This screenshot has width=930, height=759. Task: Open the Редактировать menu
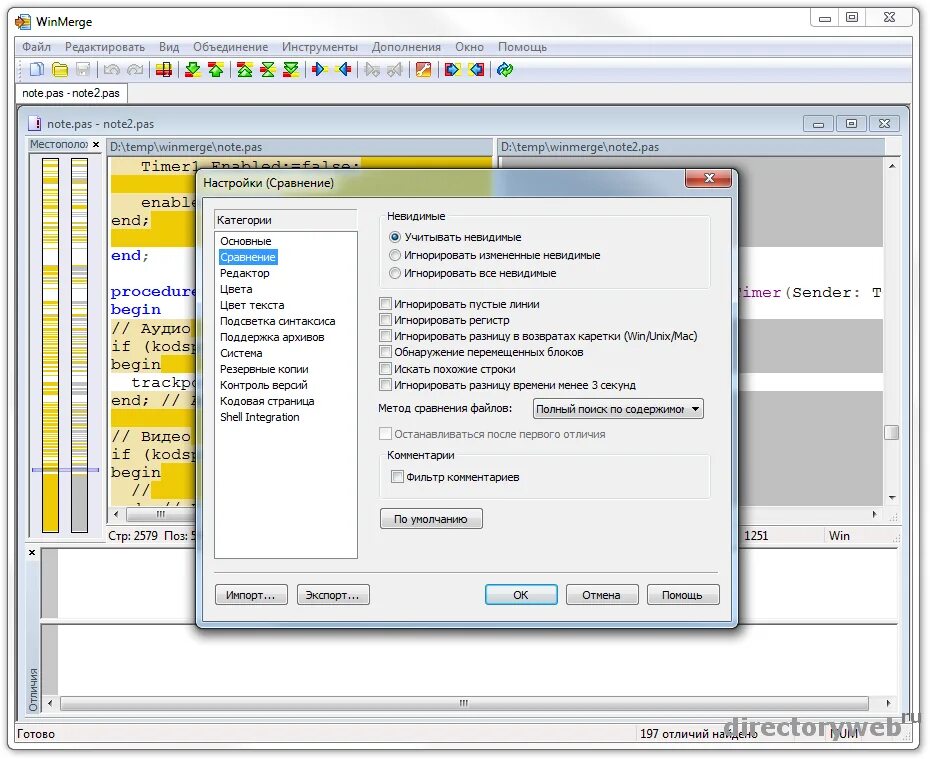[105, 47]
